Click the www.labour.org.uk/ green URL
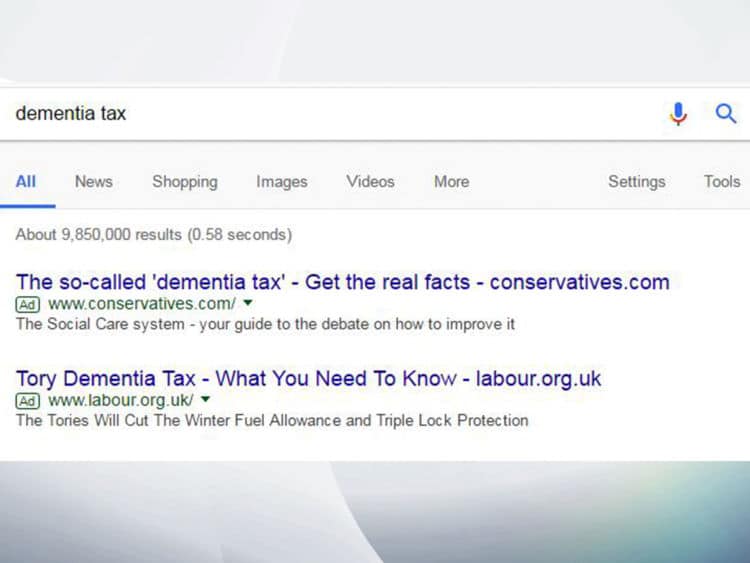The image size is (750, 563). [x=120, y=400]
